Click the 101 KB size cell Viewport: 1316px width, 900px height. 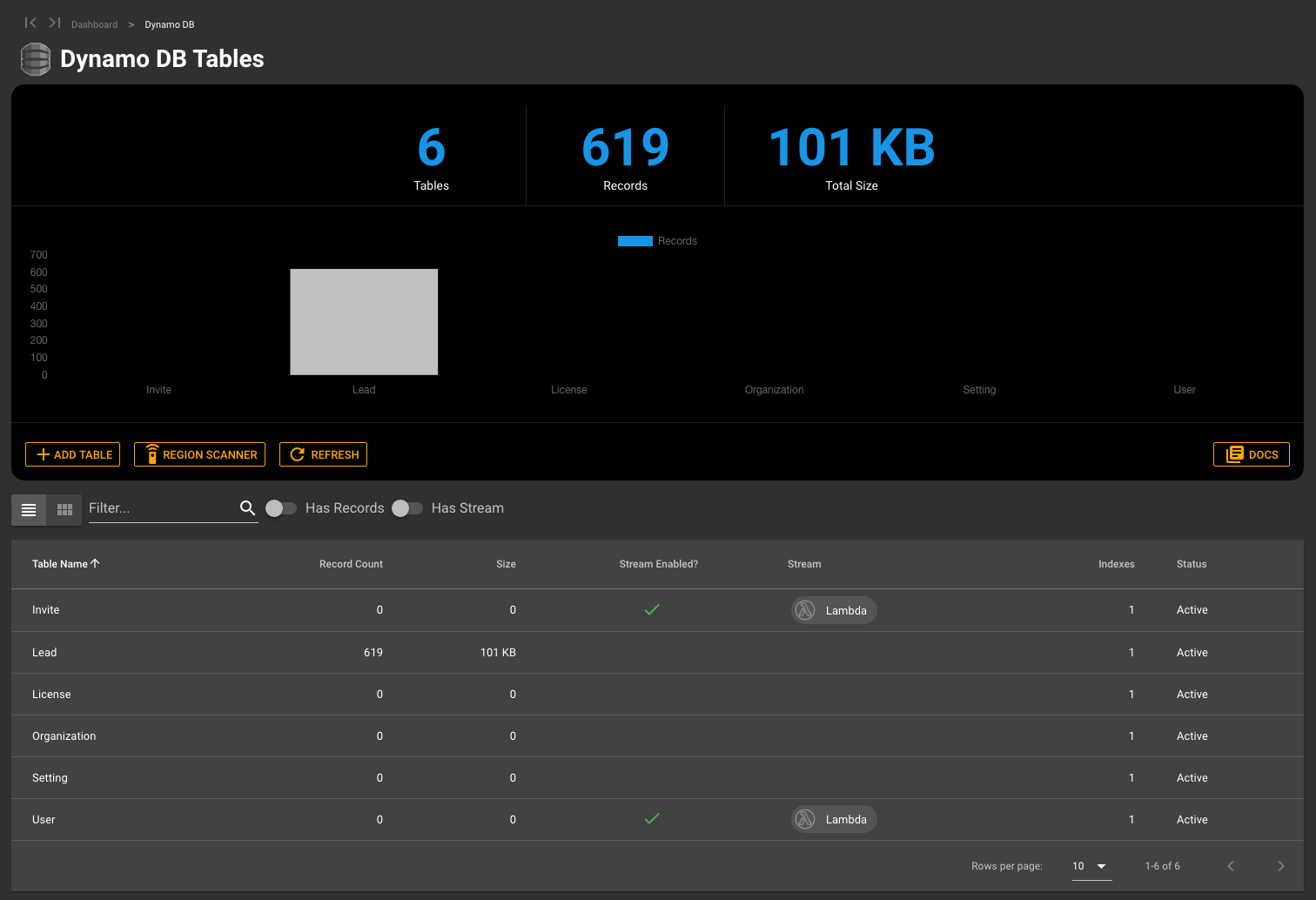pos(498,652)
